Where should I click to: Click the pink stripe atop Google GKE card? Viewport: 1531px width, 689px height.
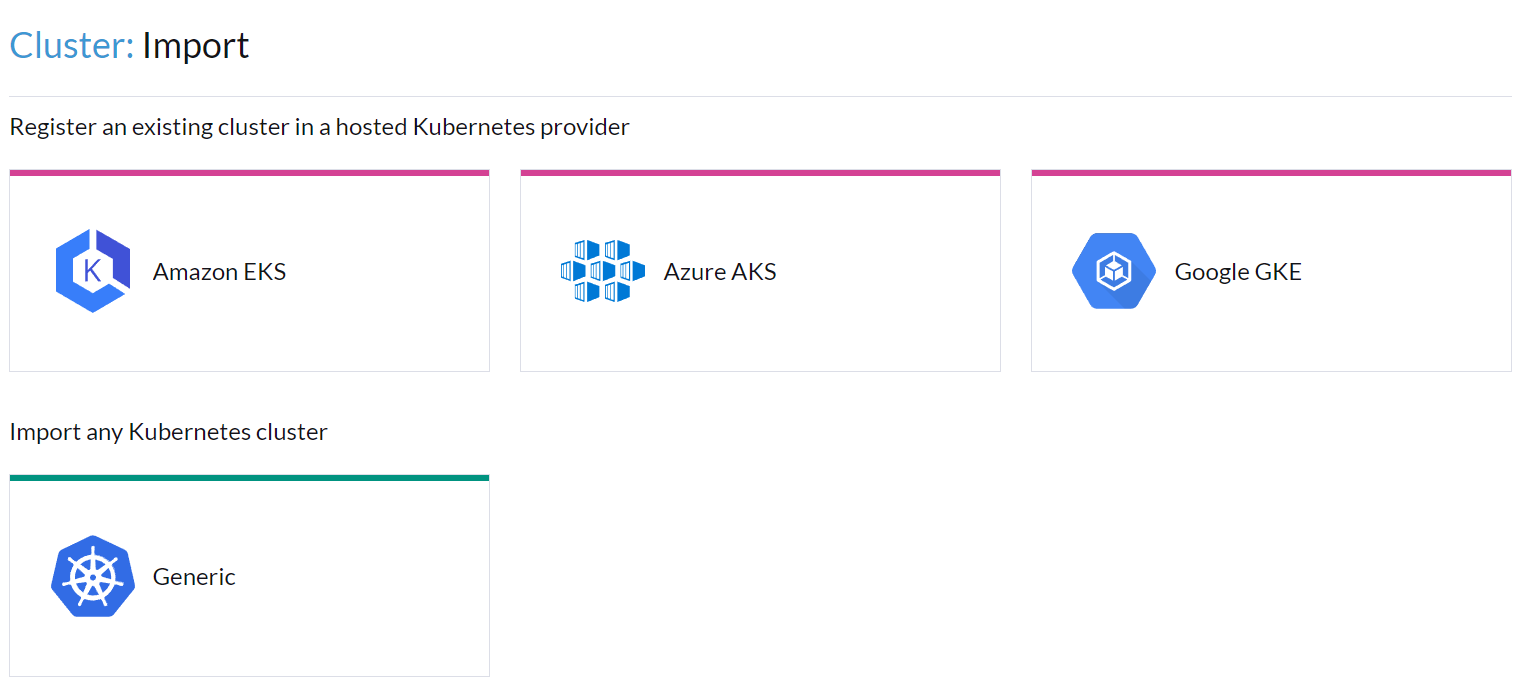(x=1271, y=172)
